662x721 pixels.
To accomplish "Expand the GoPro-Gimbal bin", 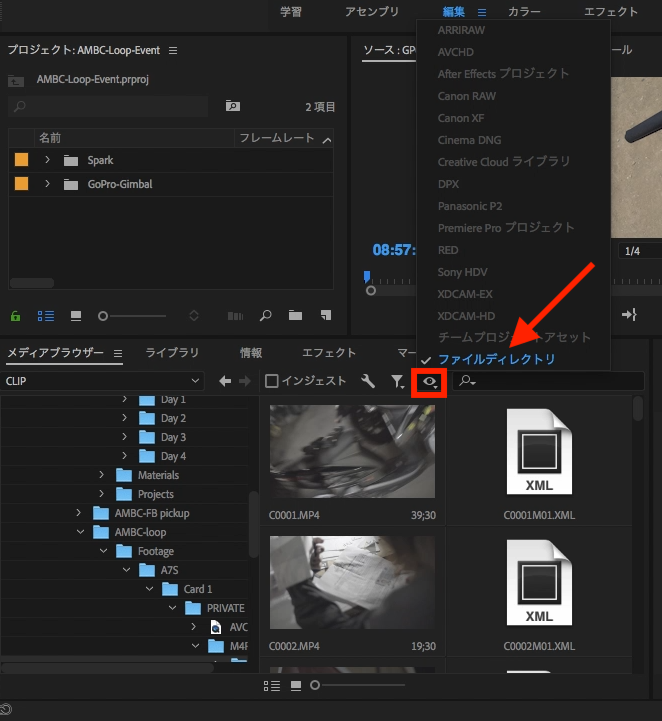I will [47, 183].
